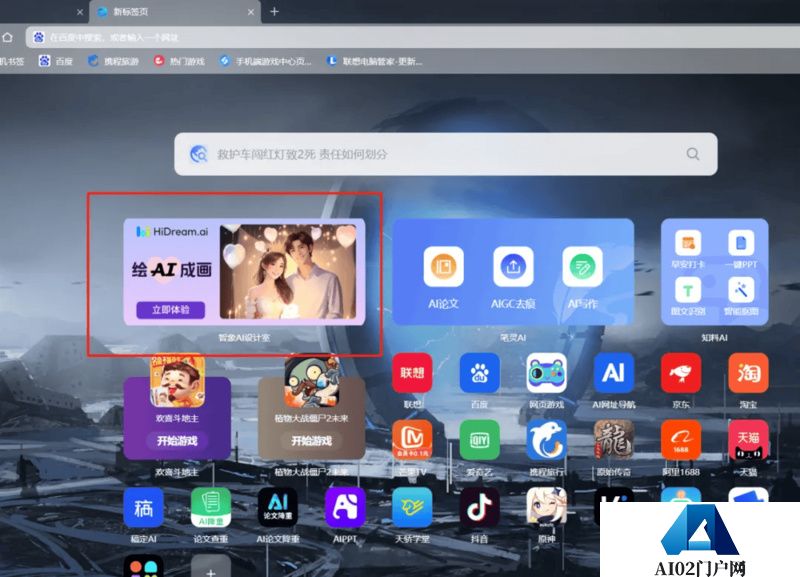Open the 天猫 cat shortcut
Screen dimensions: 800x577
pyautogui.click(x=748, y=440)
